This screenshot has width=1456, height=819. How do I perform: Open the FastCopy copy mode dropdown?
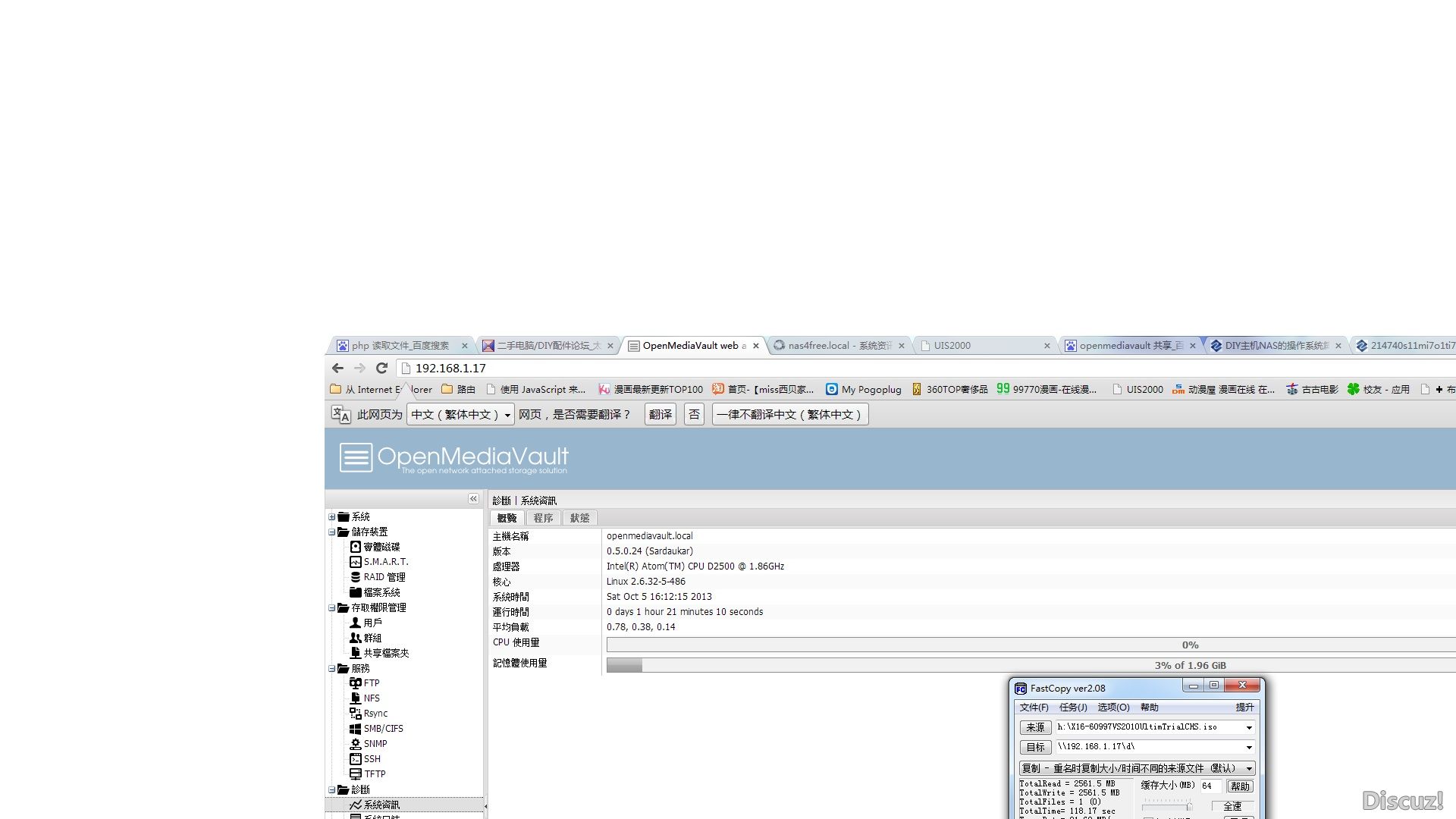1137,768
